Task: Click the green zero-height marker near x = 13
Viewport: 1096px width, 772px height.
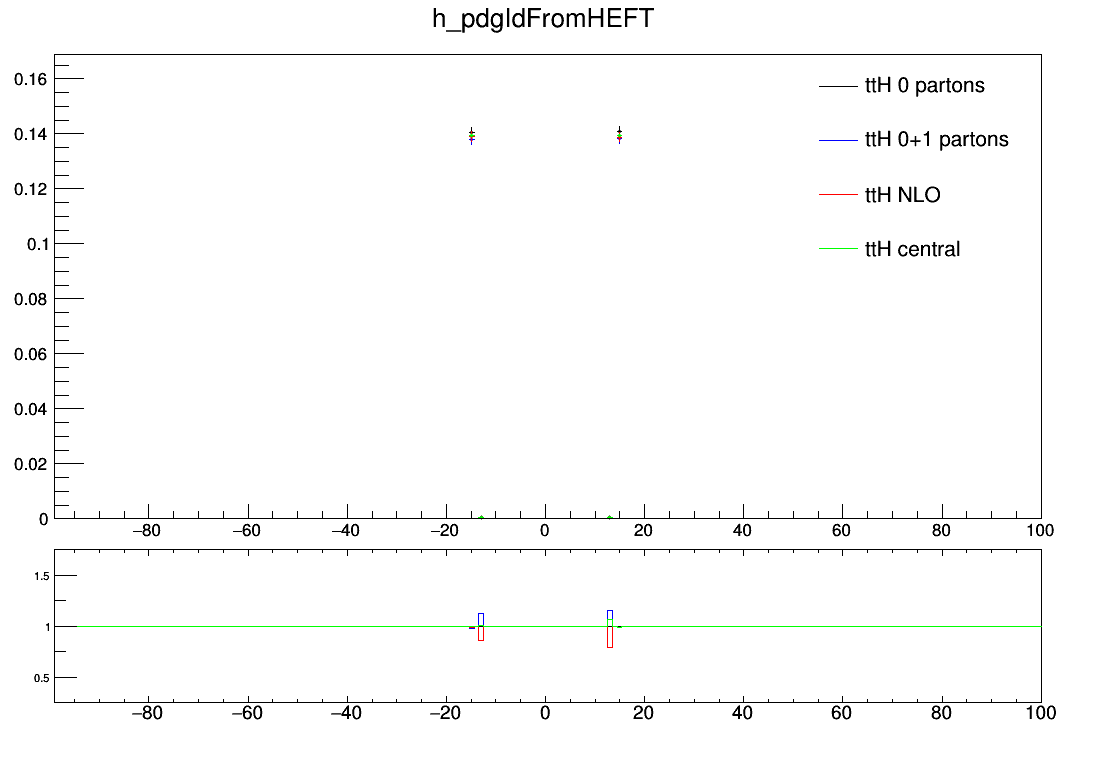Action: click(x=610, y=517)
